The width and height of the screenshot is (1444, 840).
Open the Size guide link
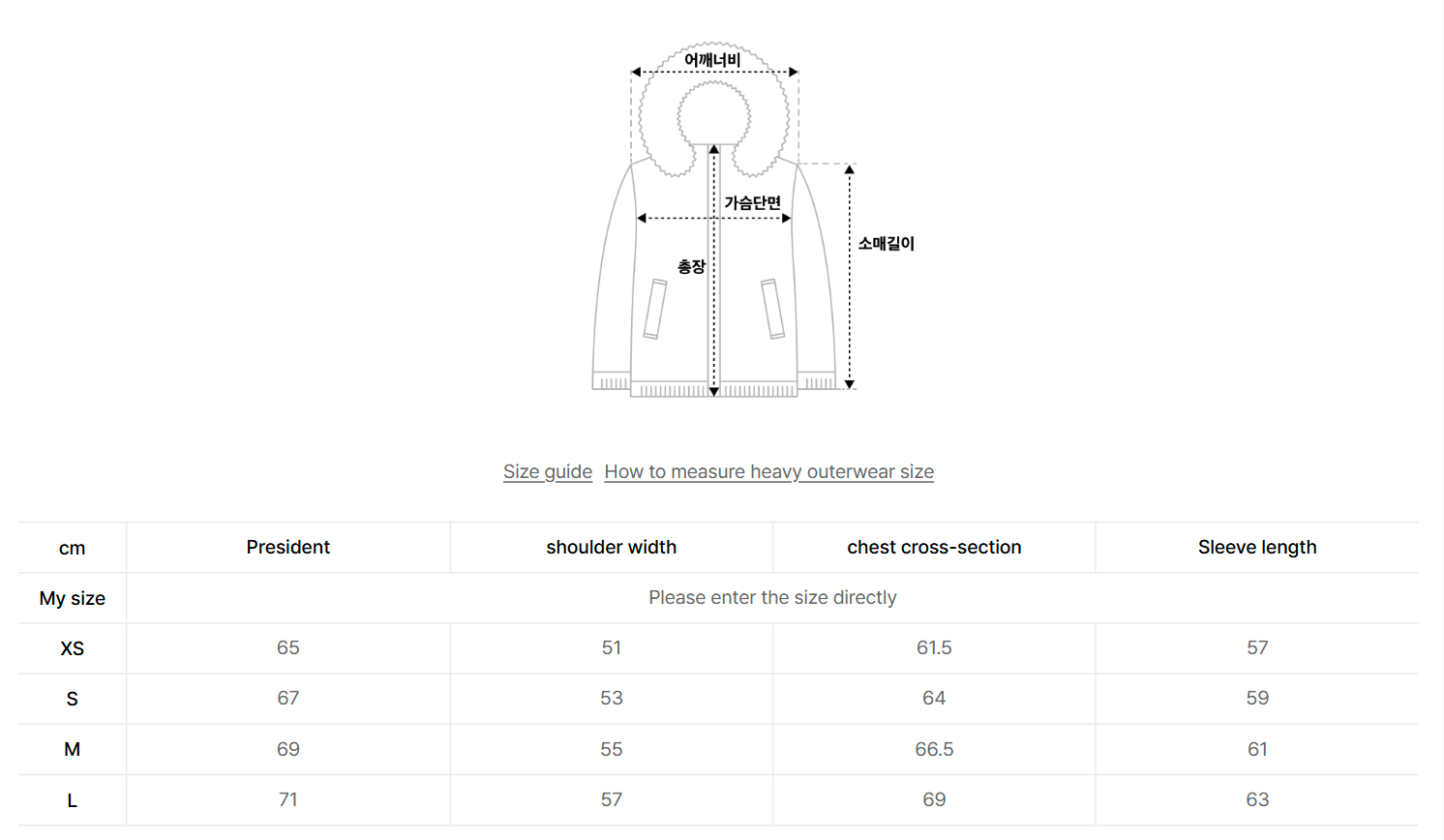point(547,472)
